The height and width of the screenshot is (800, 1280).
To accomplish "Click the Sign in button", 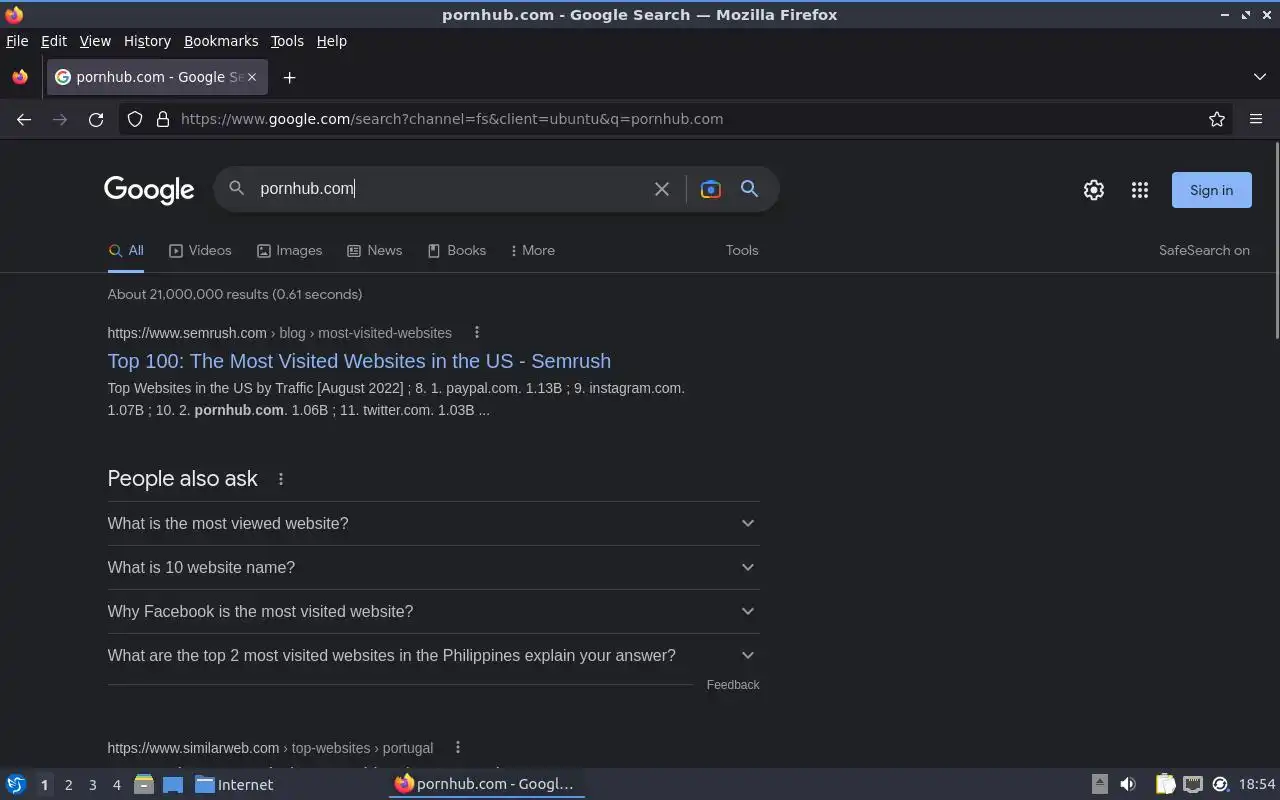I will coord(1211,190).
